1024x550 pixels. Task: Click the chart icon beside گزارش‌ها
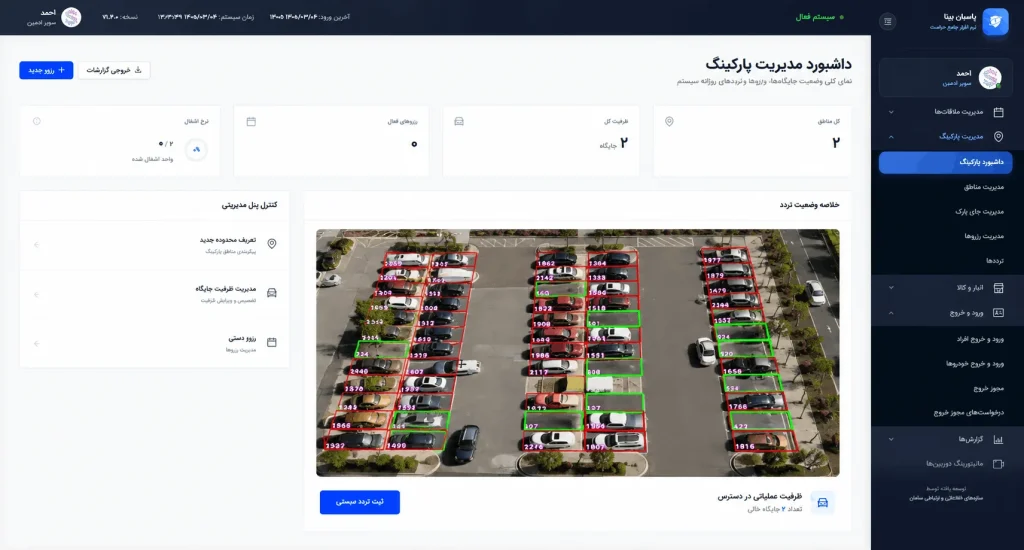pyautogui.click(x=998, y=440)
